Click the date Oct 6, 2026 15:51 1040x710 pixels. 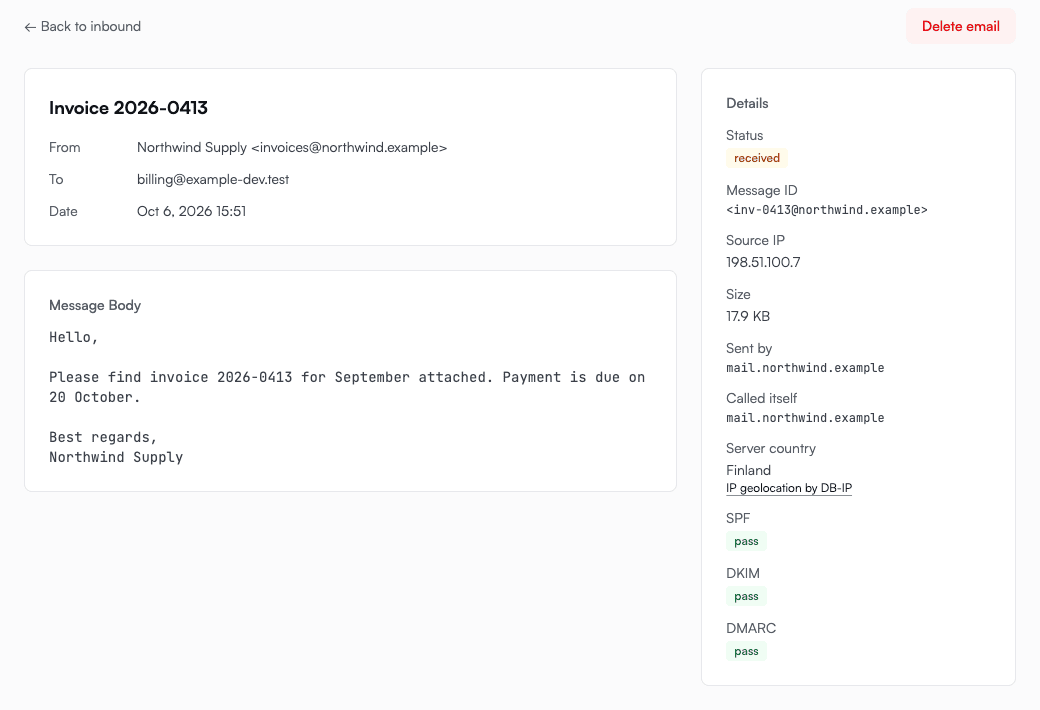pyautogui.click(x=191, y=211)
